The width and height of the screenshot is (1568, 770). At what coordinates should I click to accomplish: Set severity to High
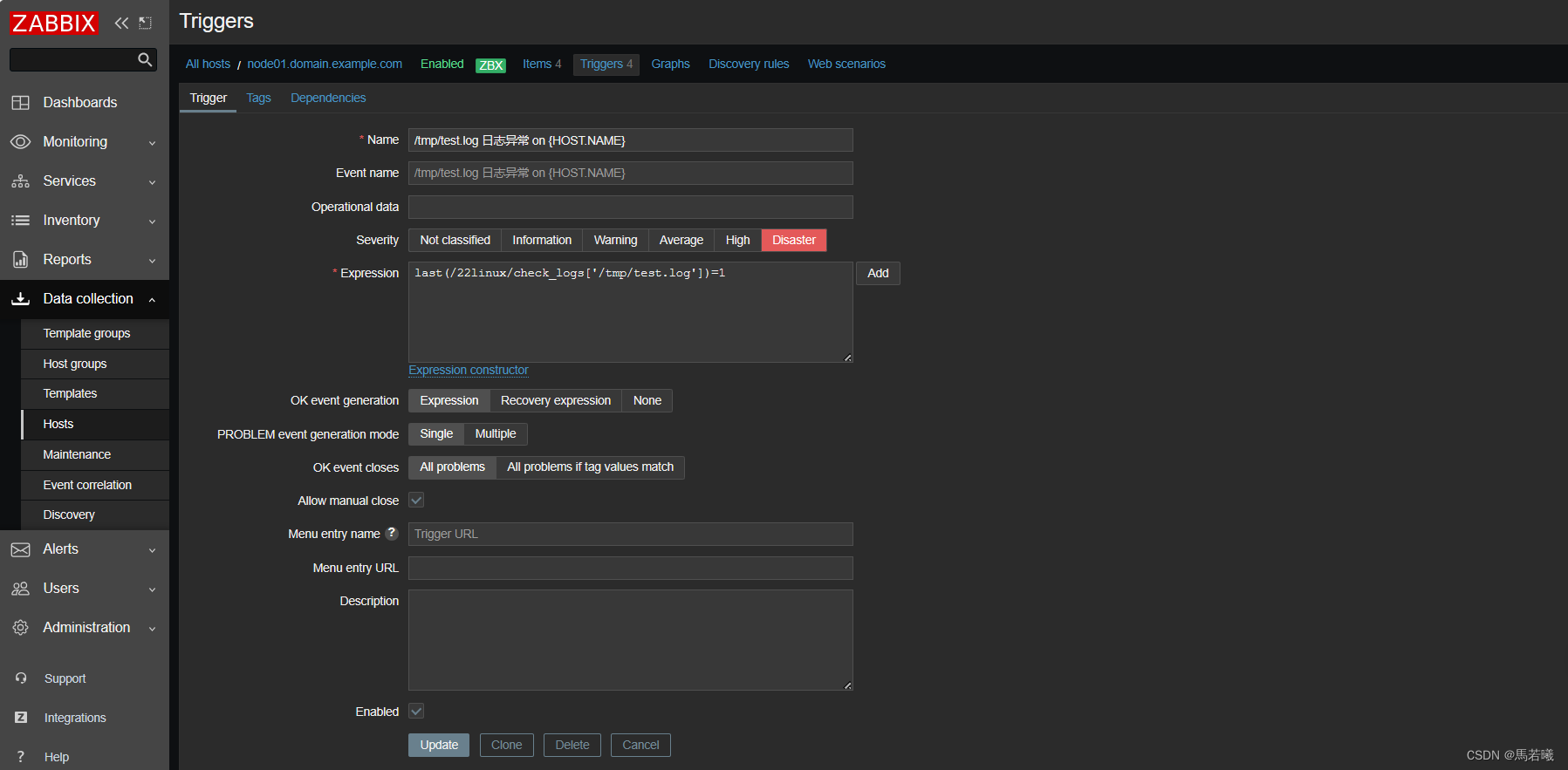click(737, 240)
